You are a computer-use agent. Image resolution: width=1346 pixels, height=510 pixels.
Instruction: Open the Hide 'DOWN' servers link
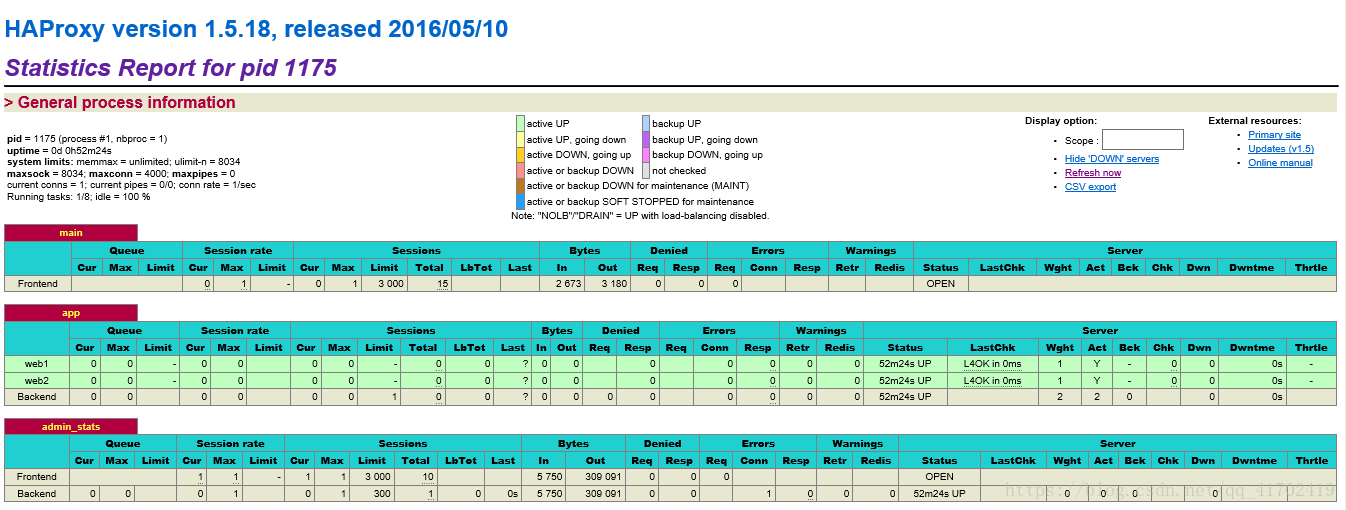(1112, 159)
